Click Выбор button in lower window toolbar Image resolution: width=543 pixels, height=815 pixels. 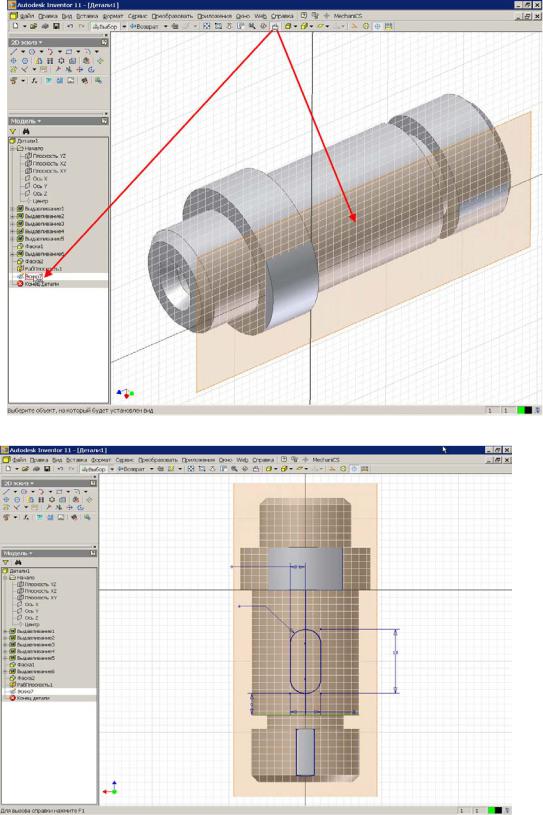click(x=95, y=469)
